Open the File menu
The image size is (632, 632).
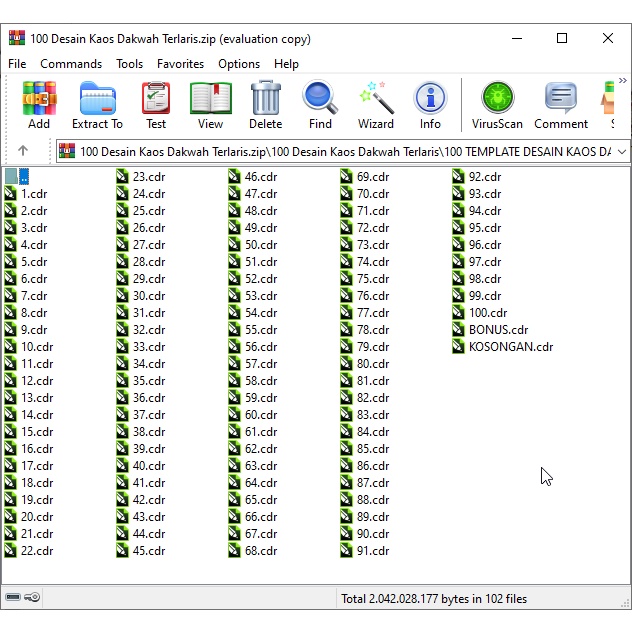[x=17, y=64]
